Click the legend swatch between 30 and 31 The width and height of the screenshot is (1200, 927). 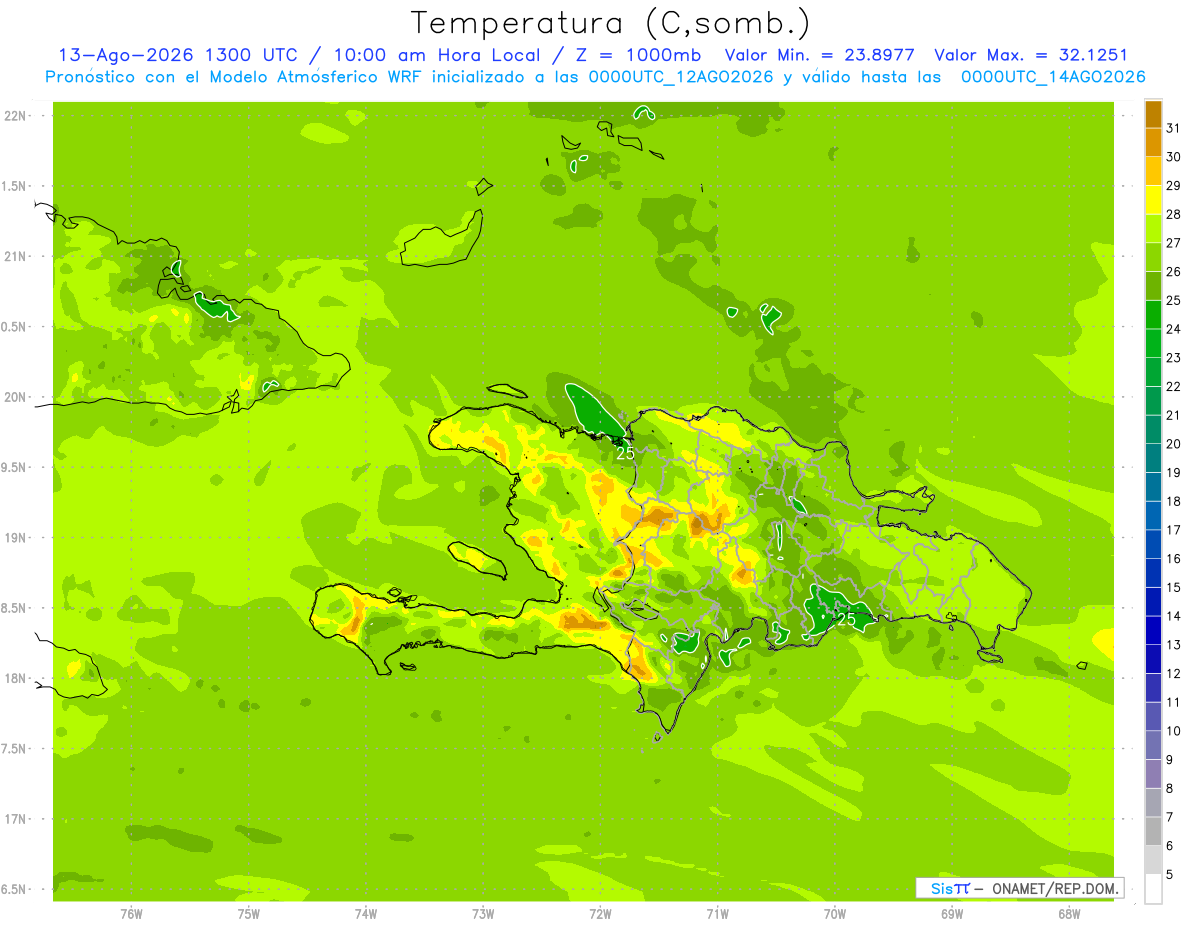pyautogui.click(x=1153, y=143)
